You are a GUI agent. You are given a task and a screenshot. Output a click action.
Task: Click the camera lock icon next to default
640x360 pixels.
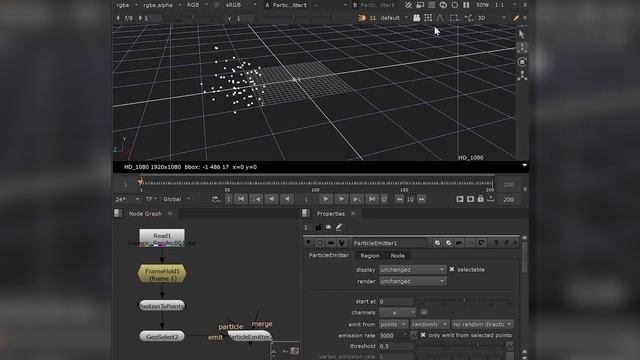[416, 18]
